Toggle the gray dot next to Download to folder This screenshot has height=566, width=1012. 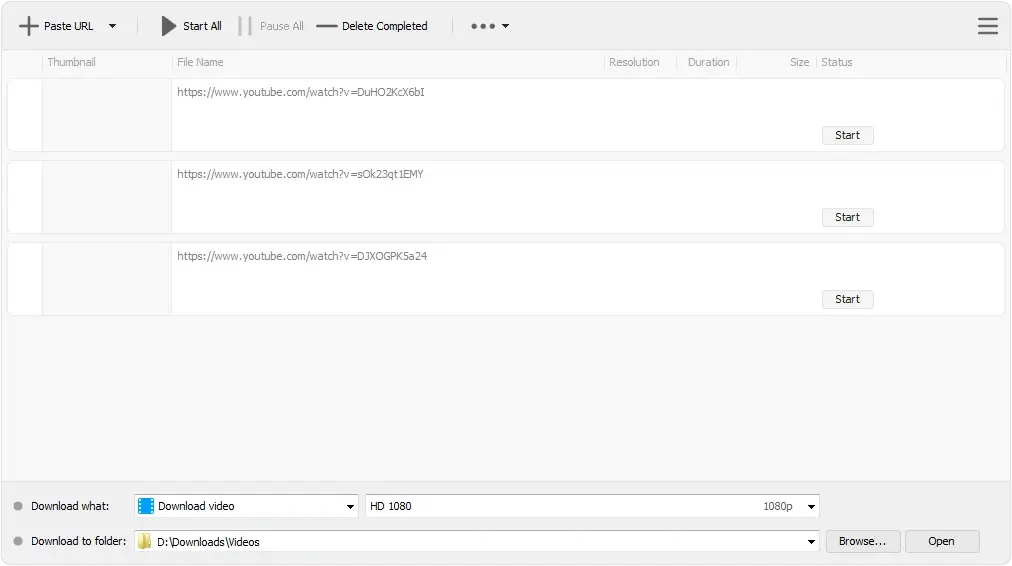point(18,541)
